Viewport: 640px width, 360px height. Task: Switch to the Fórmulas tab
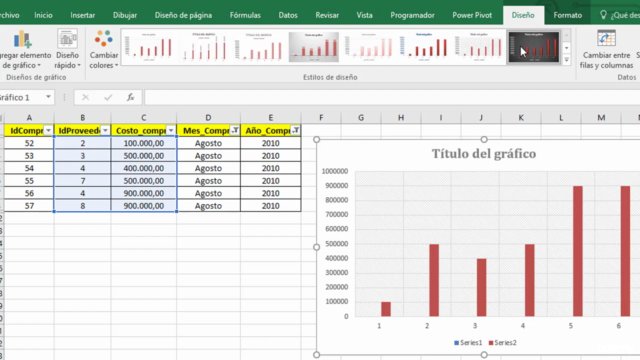pos(245,15)
